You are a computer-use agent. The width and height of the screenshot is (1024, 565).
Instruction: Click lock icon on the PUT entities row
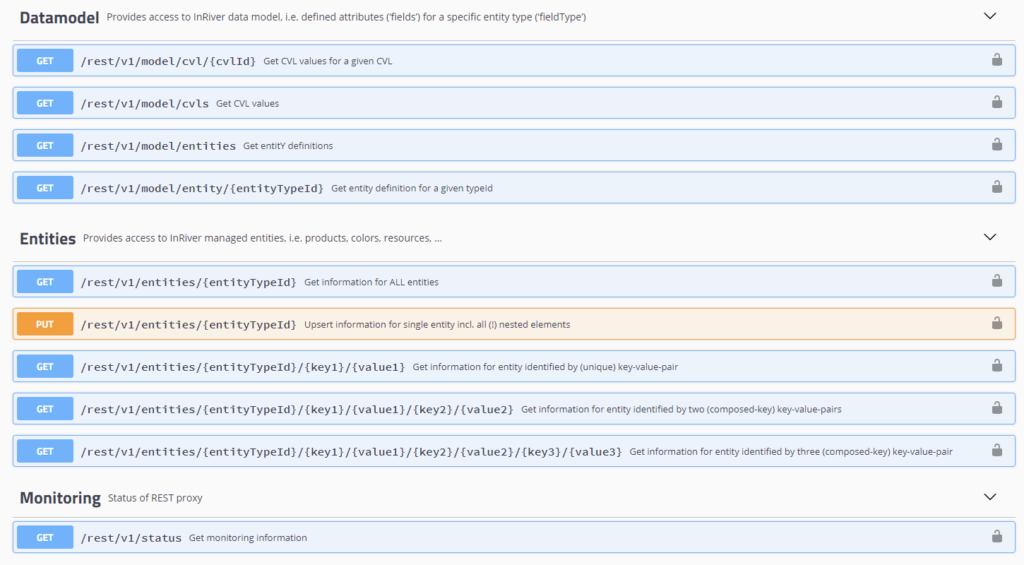tap(997, 324)
